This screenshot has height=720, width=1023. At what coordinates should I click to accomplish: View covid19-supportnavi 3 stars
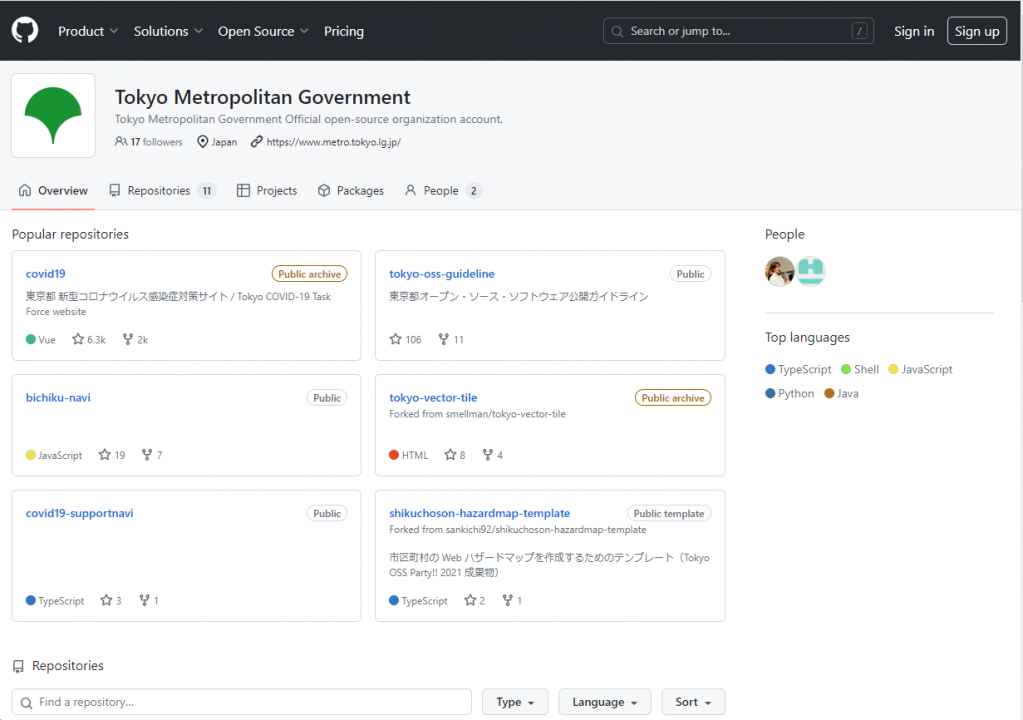click(x=111, y=600)
